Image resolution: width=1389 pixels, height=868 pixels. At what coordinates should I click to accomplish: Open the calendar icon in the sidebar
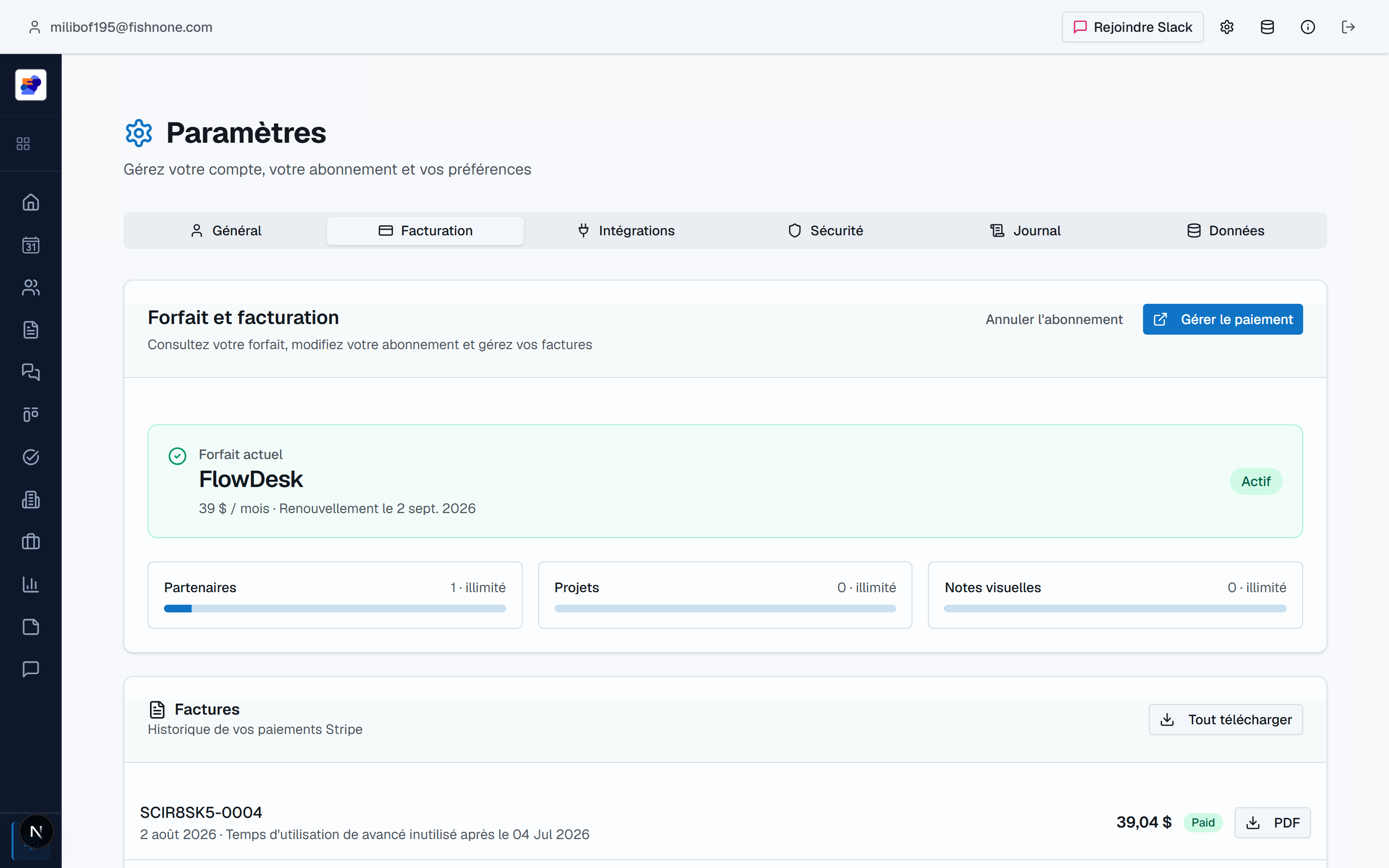click(31, 245)
